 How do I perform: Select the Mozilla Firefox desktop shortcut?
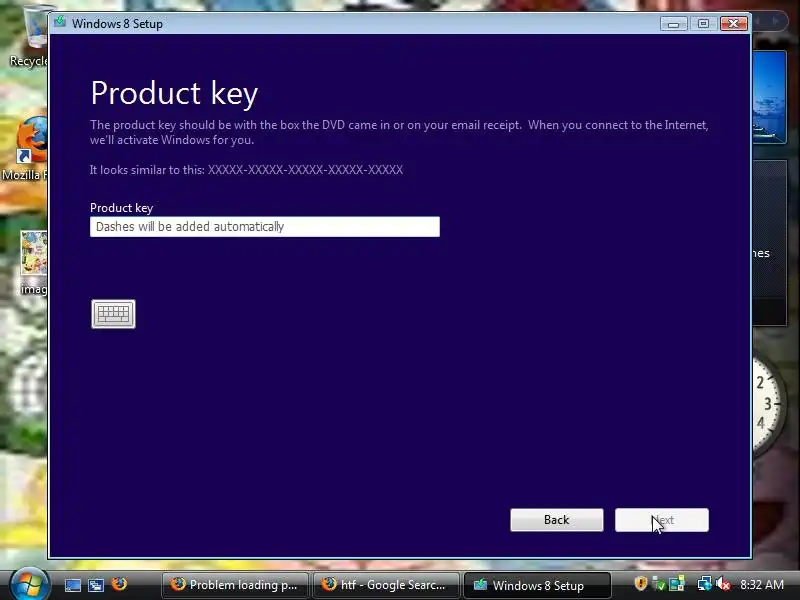point(26,148)
